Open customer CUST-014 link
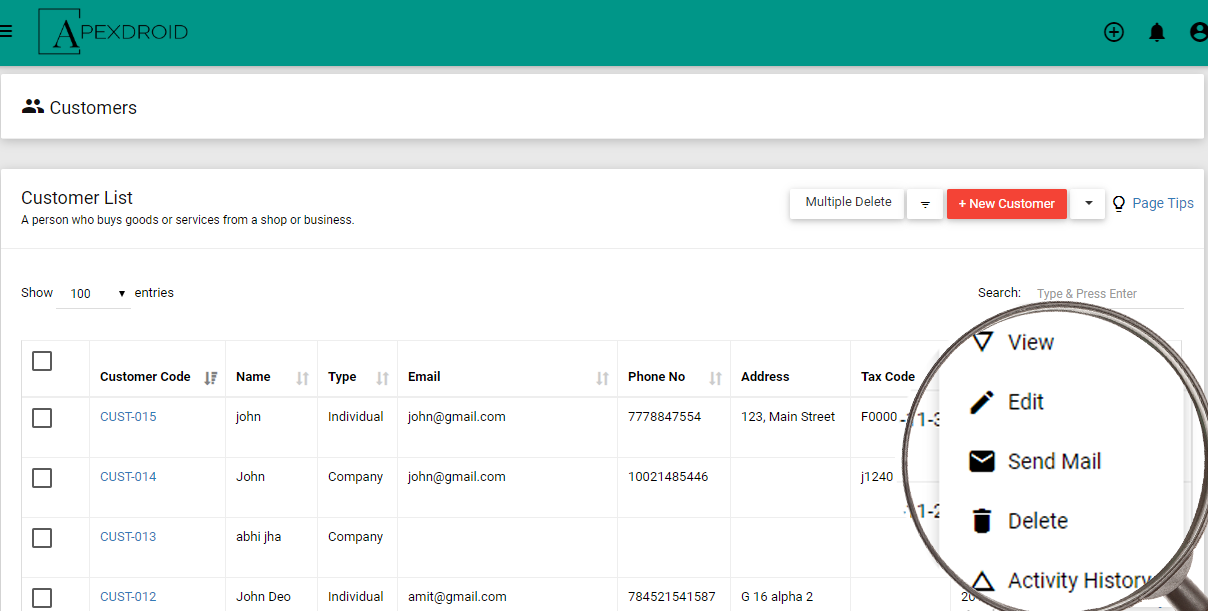This screenshot has width=1208, height=611. pyautogui.click(x=128, y=477)
